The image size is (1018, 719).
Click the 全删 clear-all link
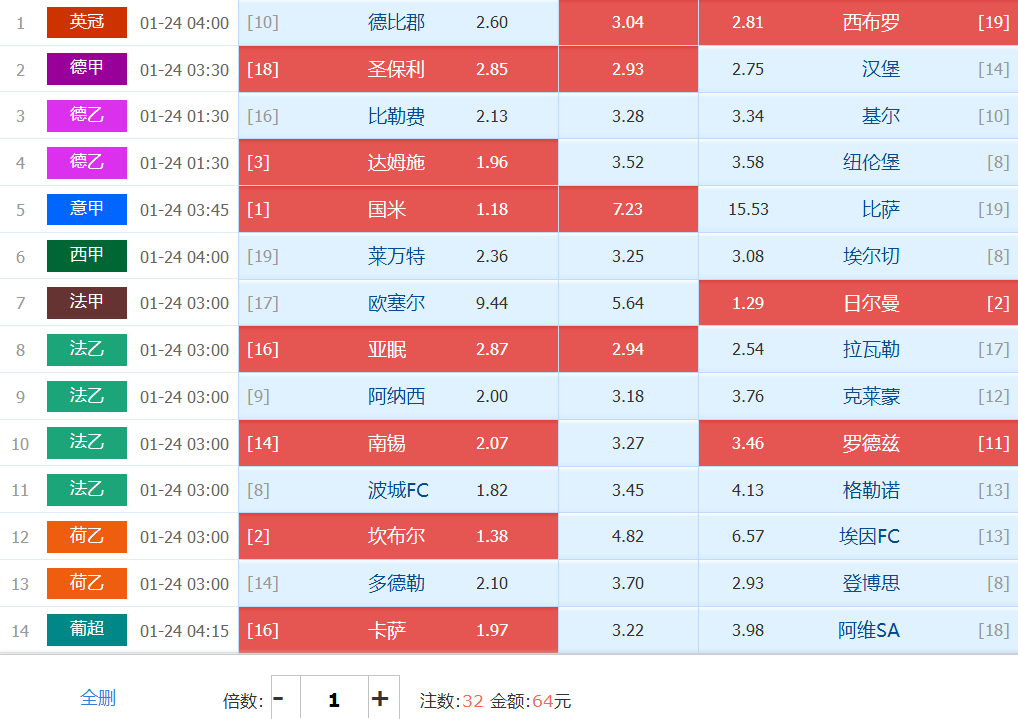98,697
